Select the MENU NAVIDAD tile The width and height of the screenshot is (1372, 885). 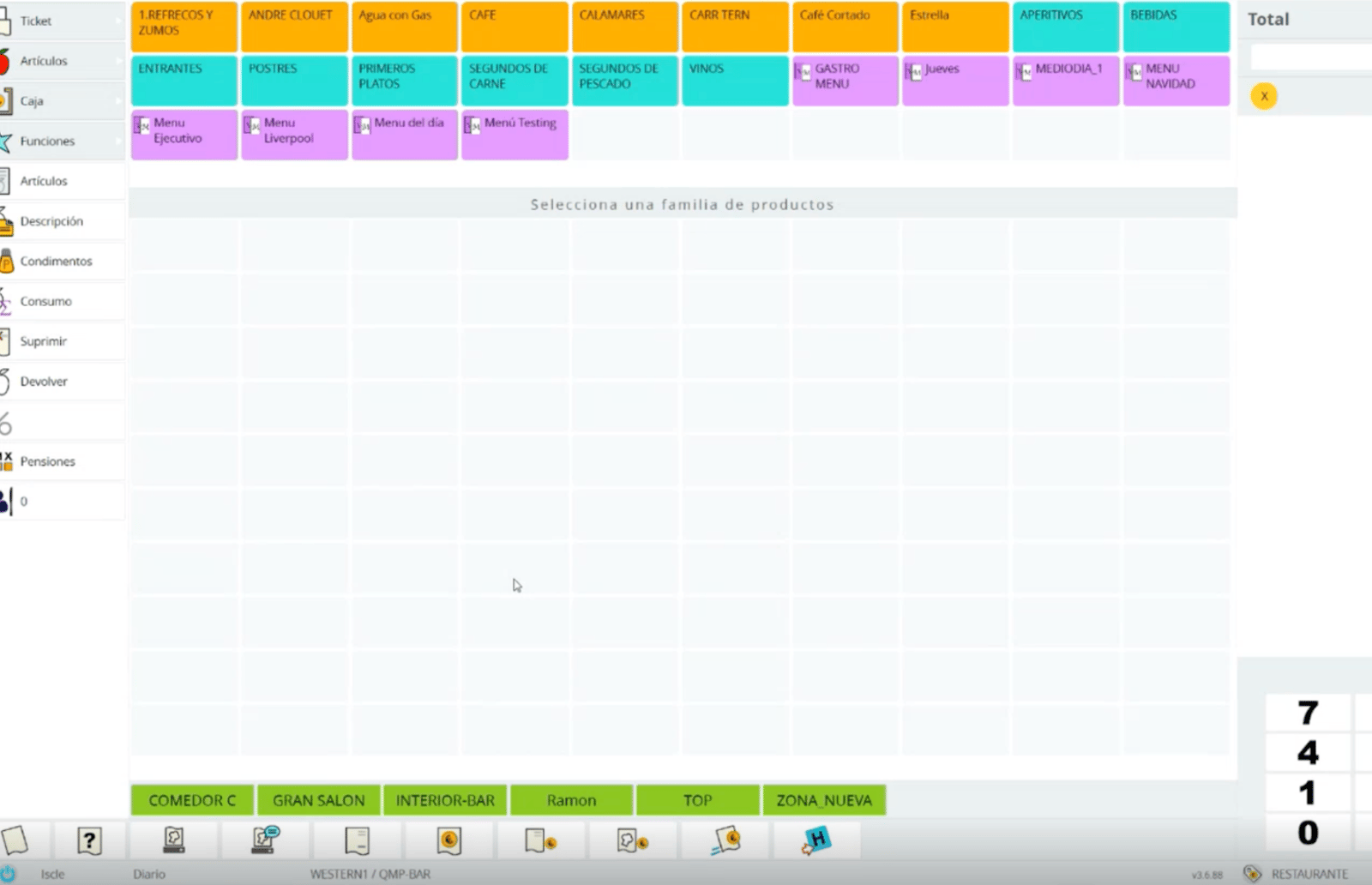pos(1176,81)
